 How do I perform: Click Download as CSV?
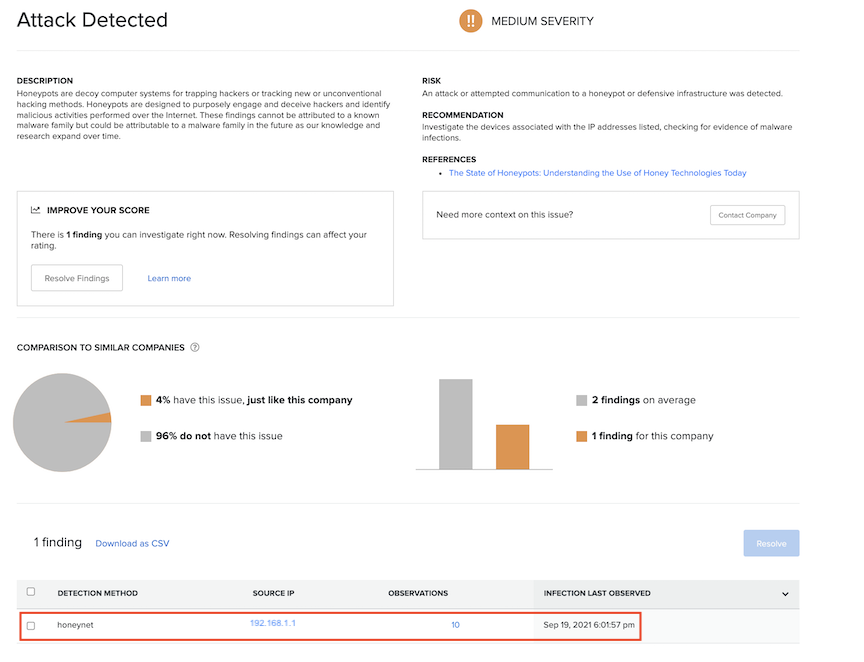tap(132, 543)
